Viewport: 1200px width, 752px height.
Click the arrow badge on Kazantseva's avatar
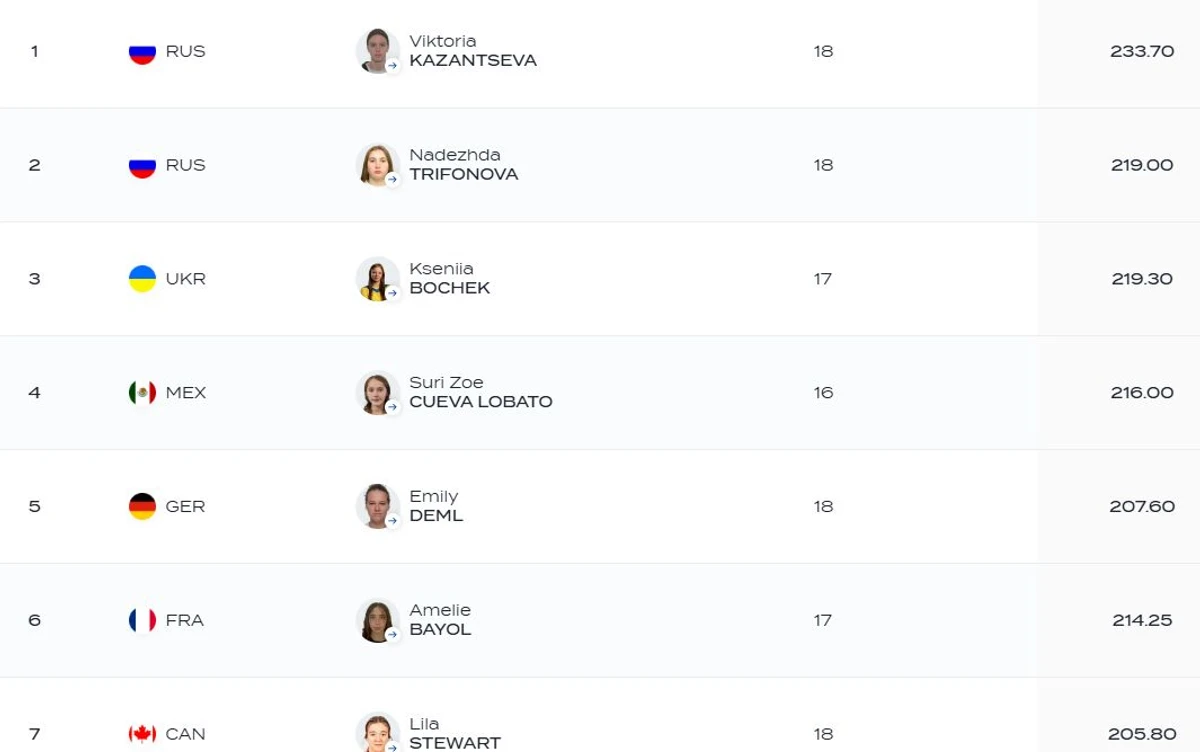[393, 66]
